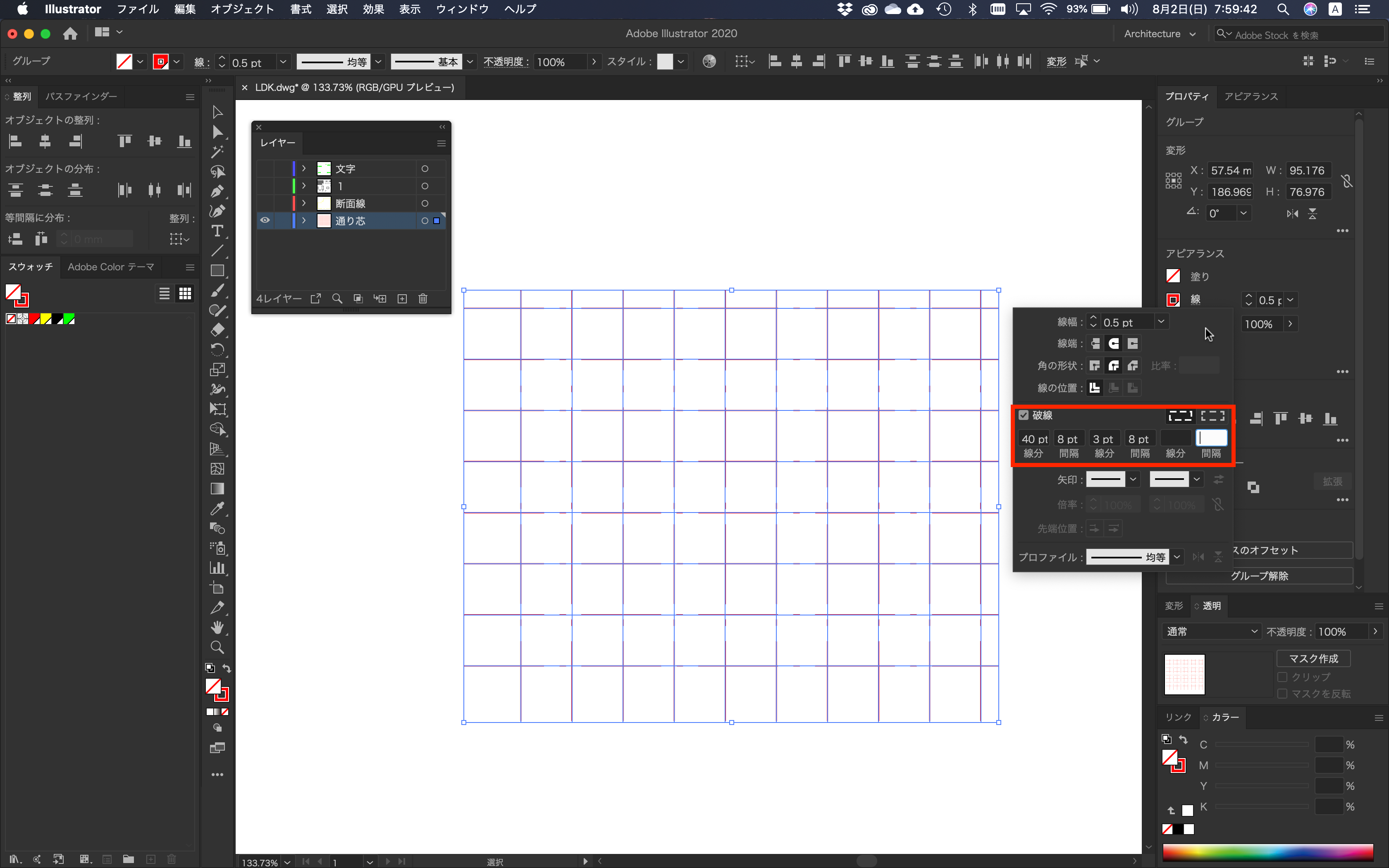Select the Gradient tool
Viewport: 1389px width, 868px height.
(x=217, y=489)
